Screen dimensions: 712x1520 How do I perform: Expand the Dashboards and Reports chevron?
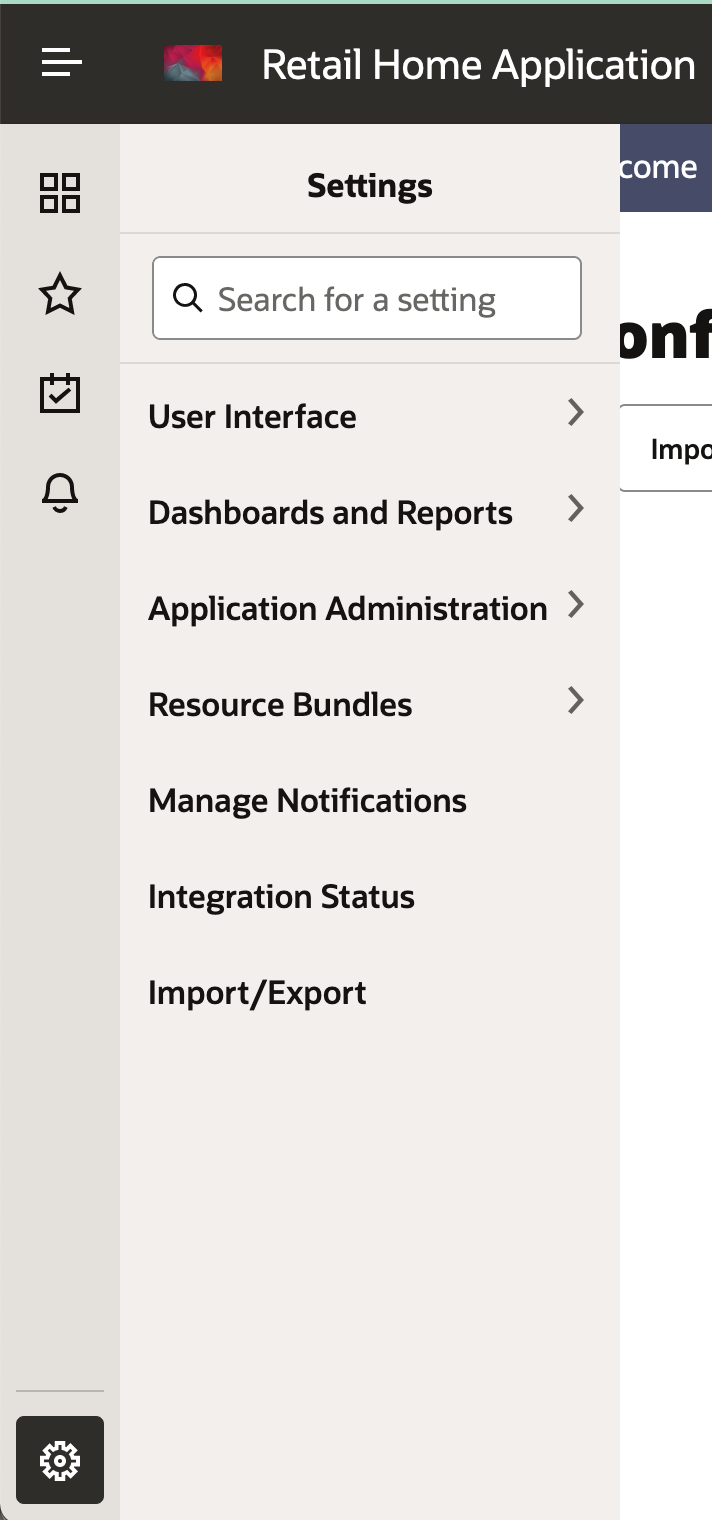coord(575,509)
